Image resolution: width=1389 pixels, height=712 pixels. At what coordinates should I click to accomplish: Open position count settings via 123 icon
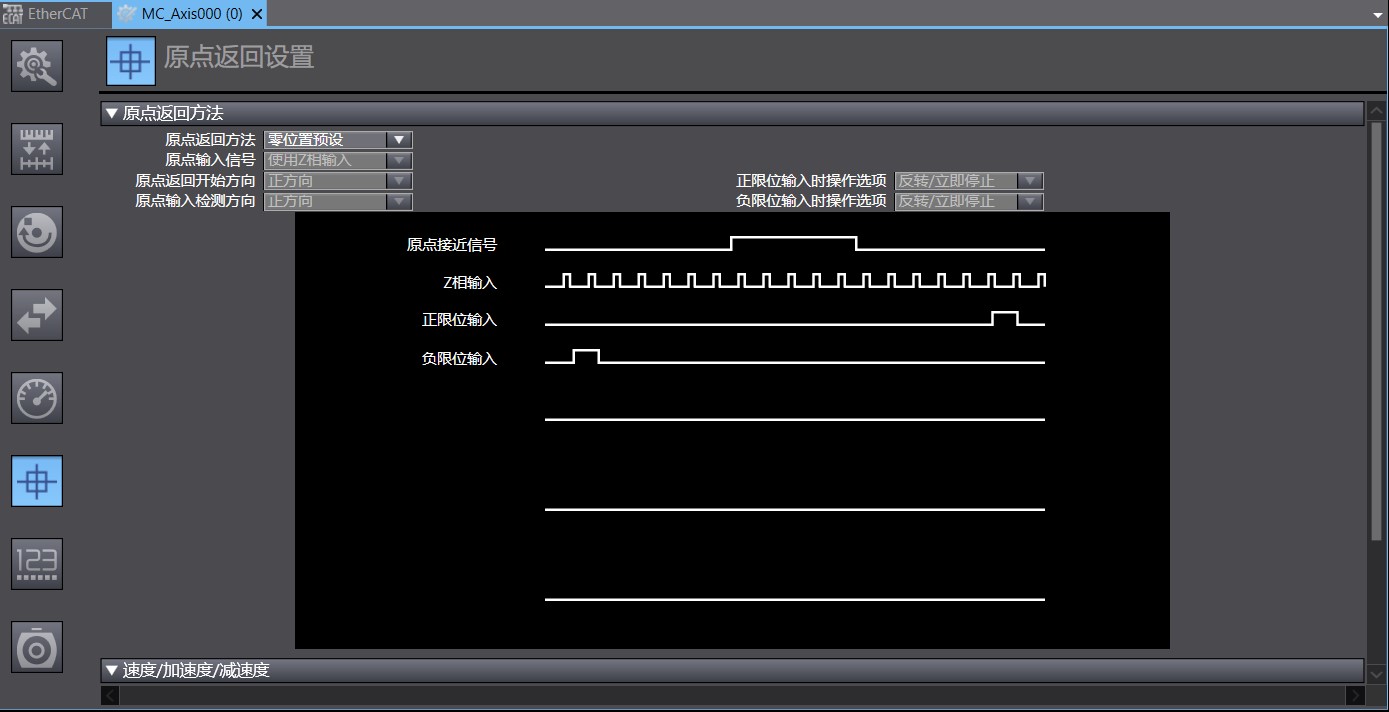(x=36, y=563)
